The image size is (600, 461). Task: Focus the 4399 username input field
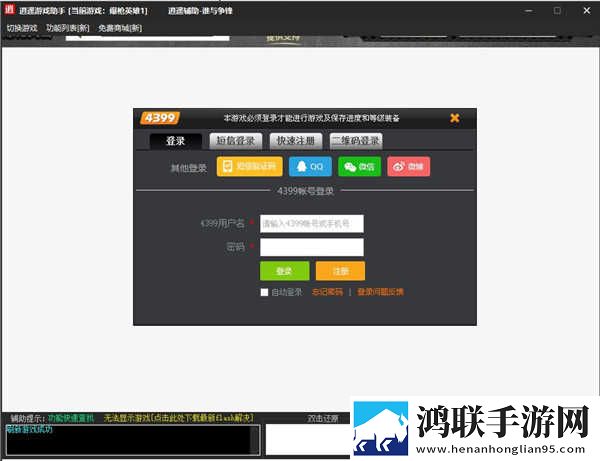click(312, 224)
